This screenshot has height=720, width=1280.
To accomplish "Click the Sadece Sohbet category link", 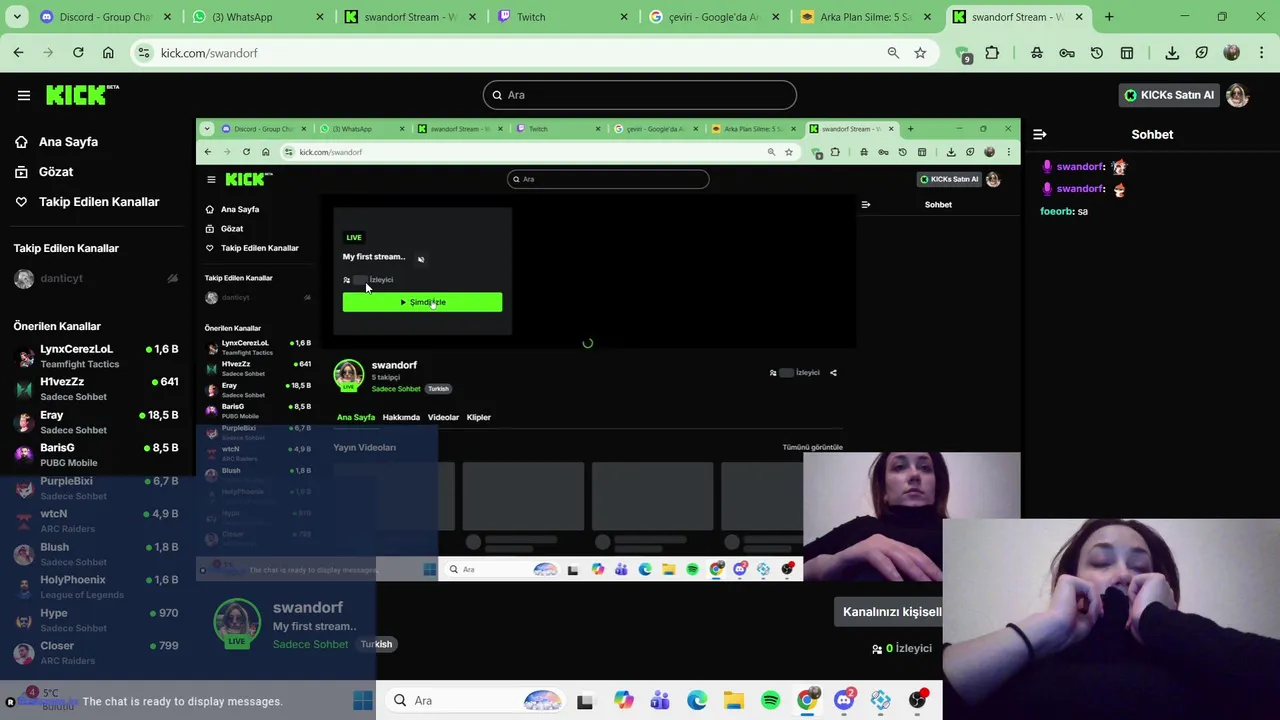I will 311,644.
